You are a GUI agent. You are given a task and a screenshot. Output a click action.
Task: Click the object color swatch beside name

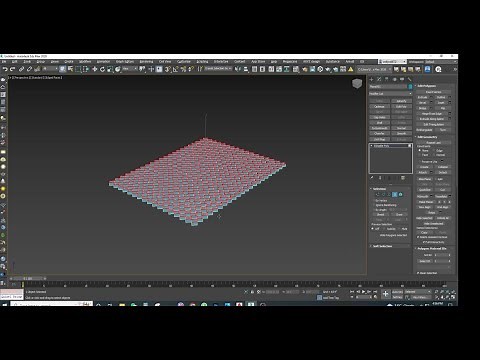[x=410, y=87]
